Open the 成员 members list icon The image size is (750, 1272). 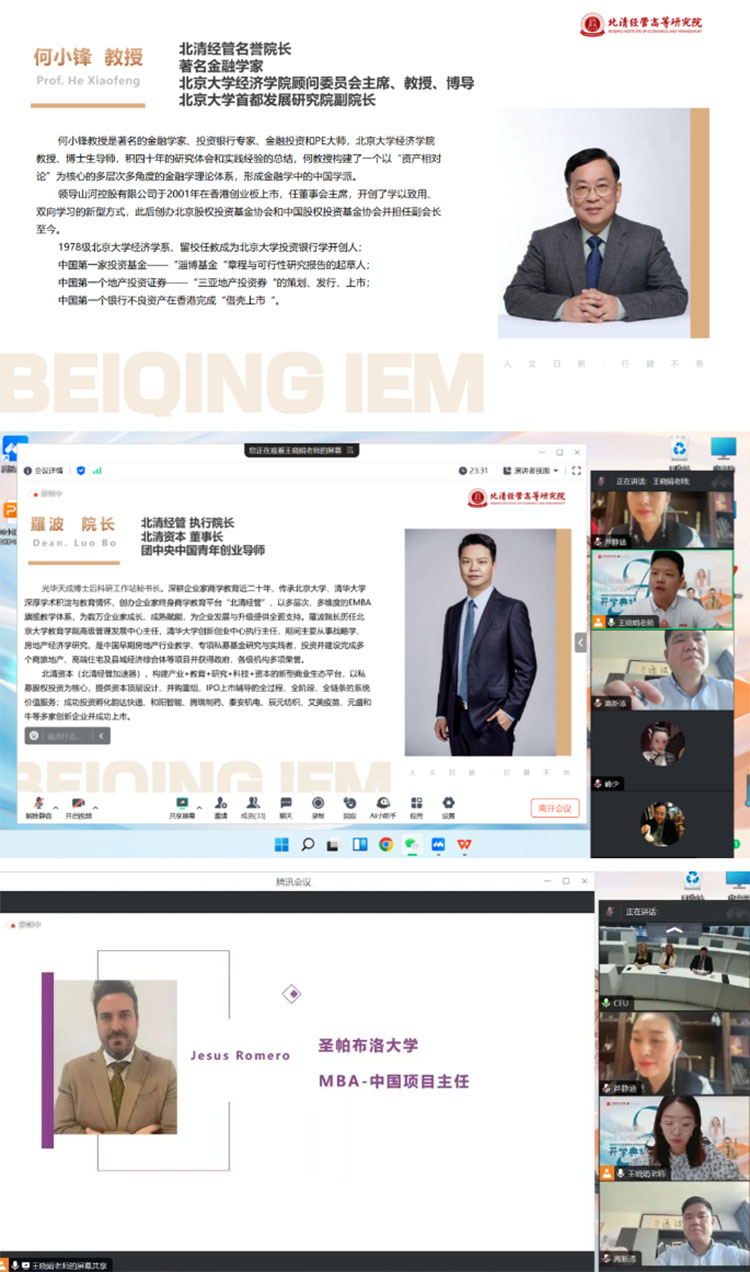(x=253, y=803)
